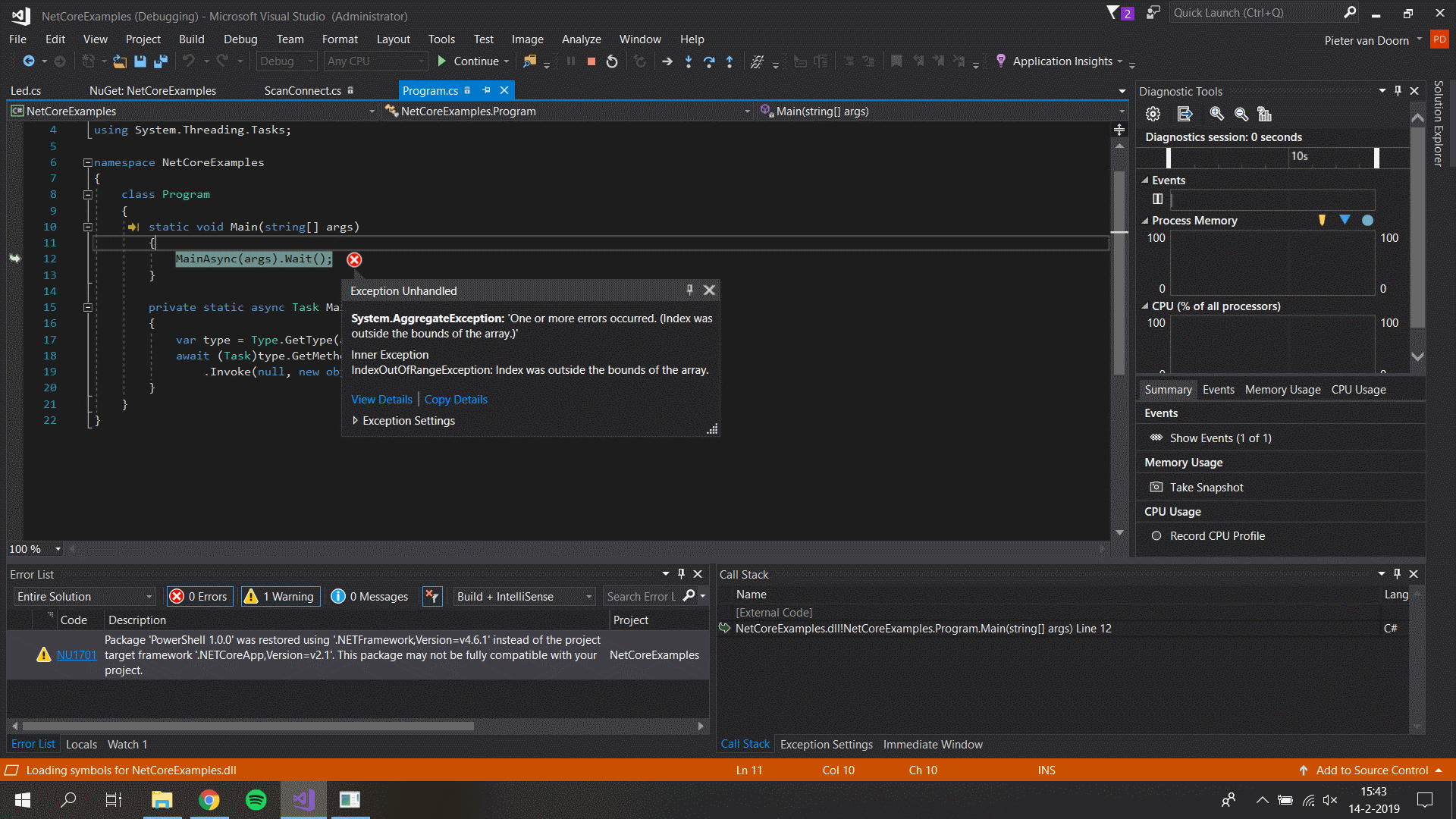Toggle the 1 Warning filter
Screen dimensions: 1456x819
[x=280, y=597]
